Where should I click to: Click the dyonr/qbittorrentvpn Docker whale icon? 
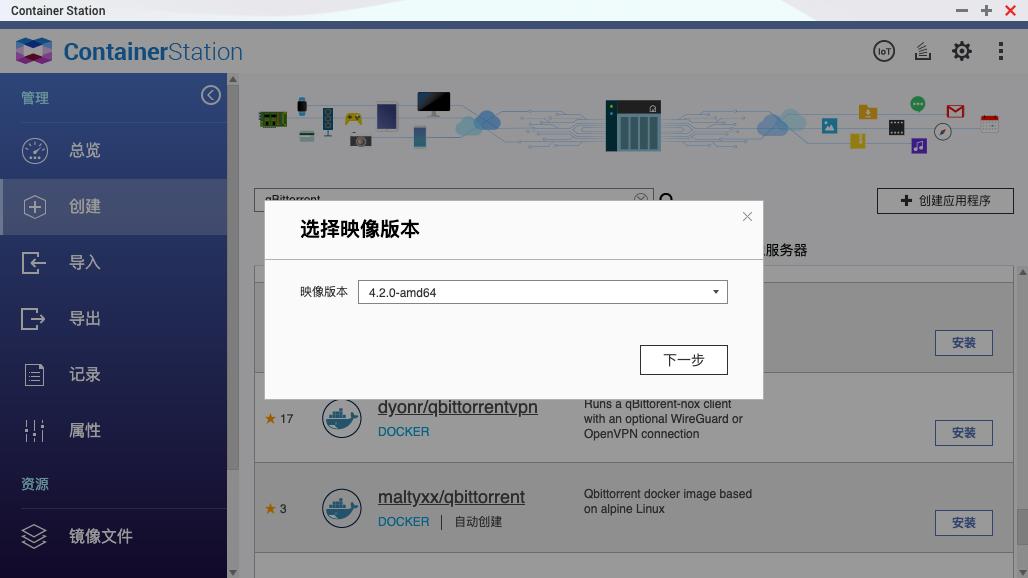[341, 418]
